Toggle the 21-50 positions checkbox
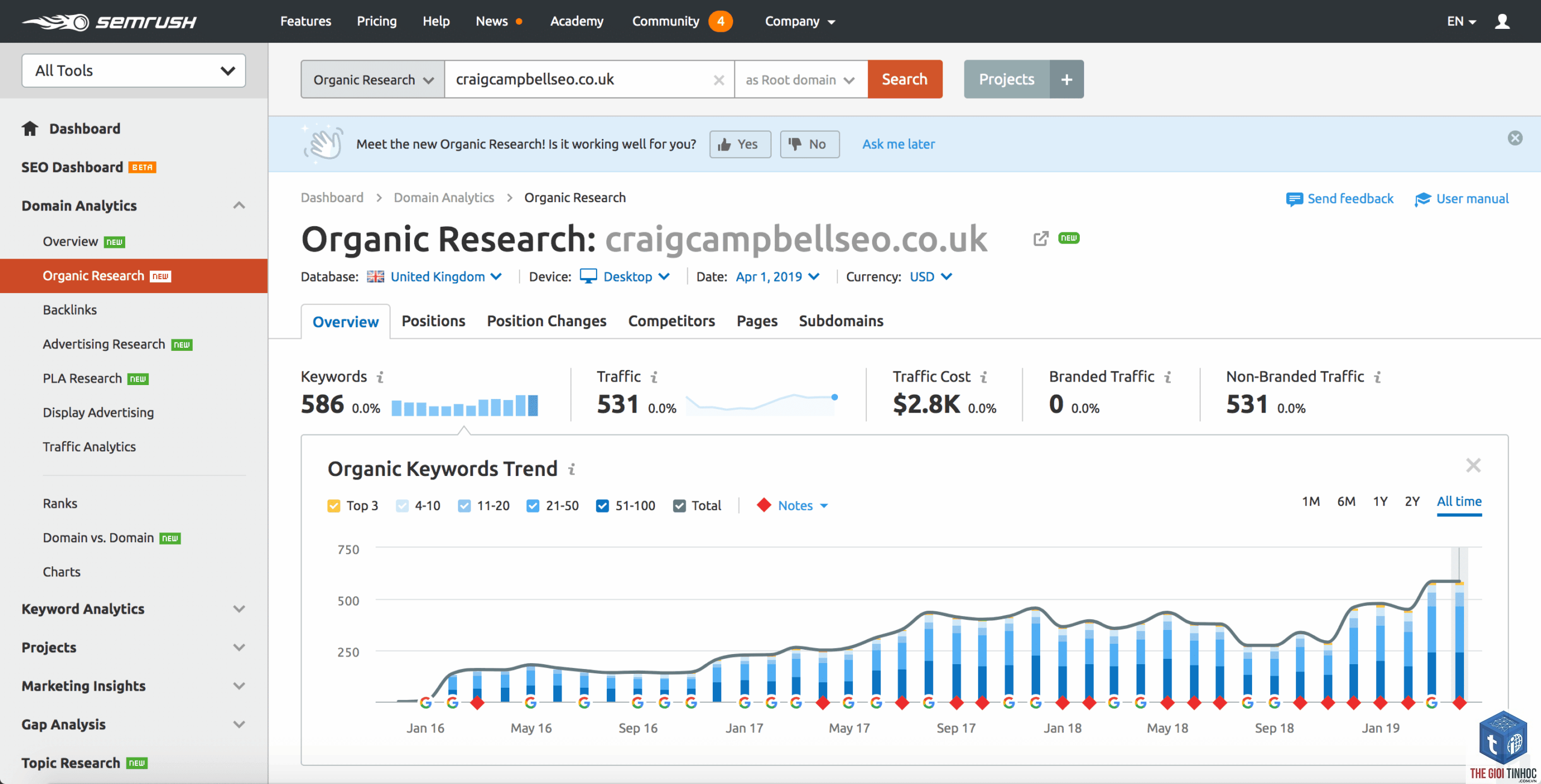Viewport: 1541px width, 784px height. (533, 506)
